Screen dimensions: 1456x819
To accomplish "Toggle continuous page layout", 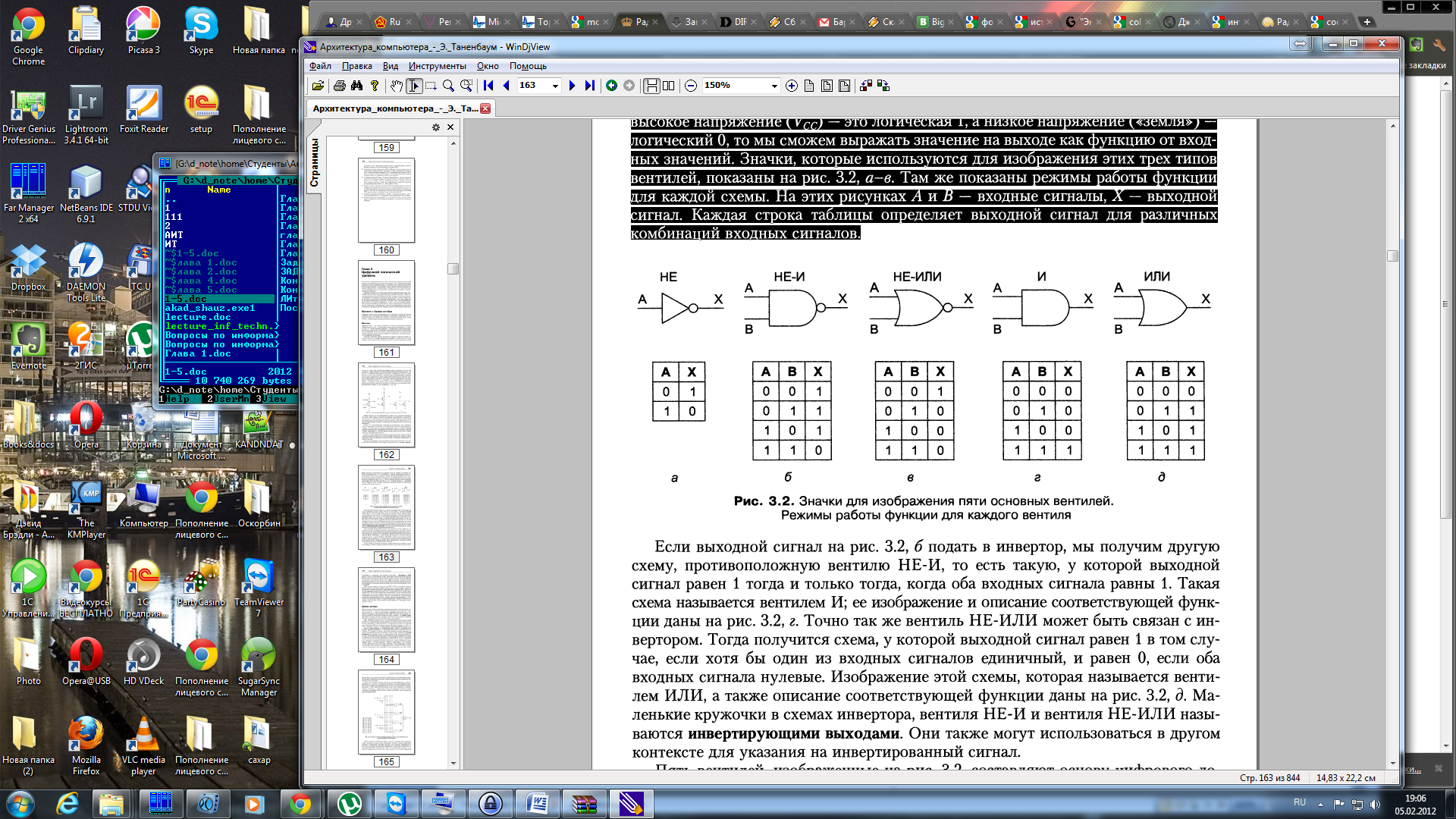I will click(x=651, y=86).
